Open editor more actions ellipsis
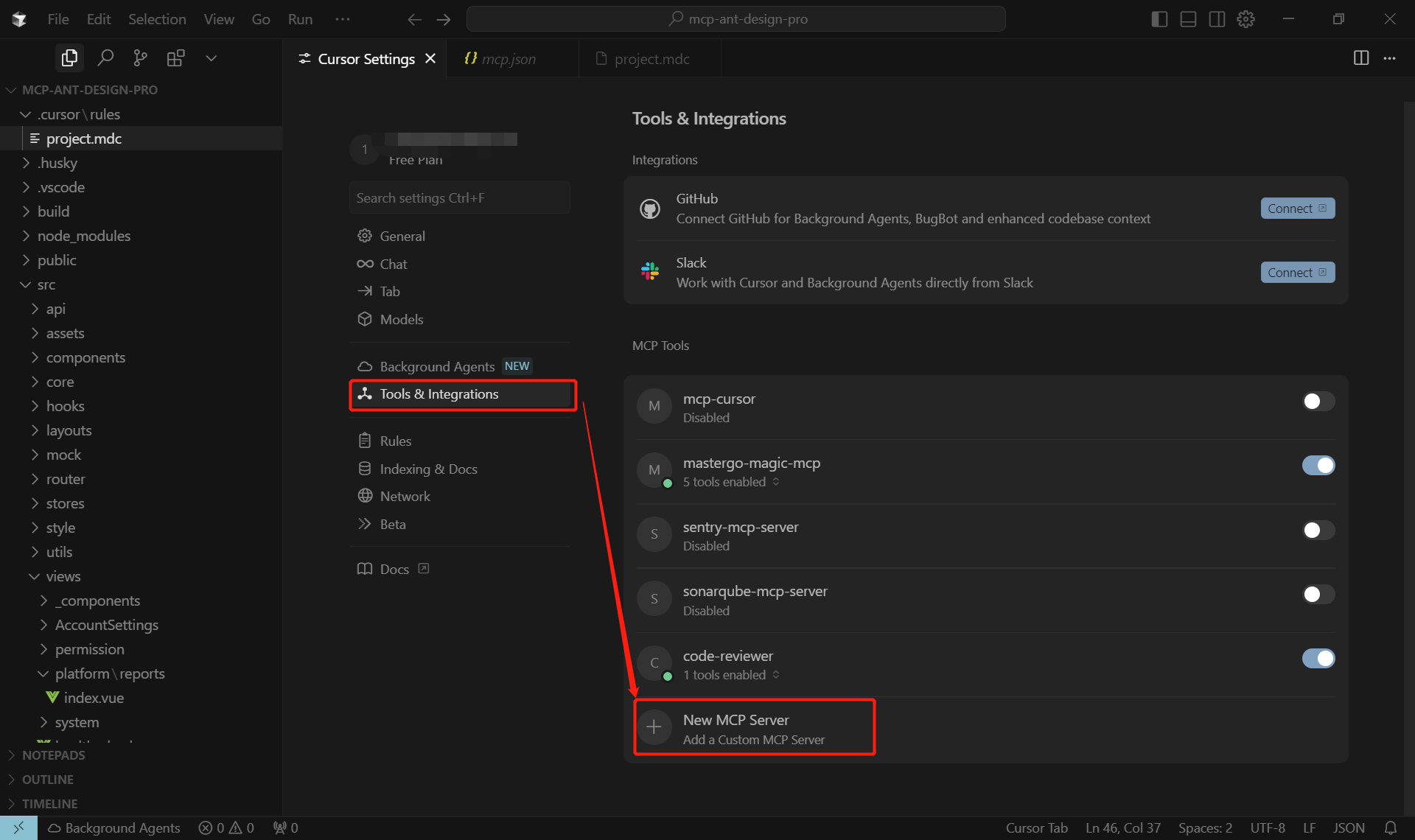The image size is (1415, 840). [1389, 58]
